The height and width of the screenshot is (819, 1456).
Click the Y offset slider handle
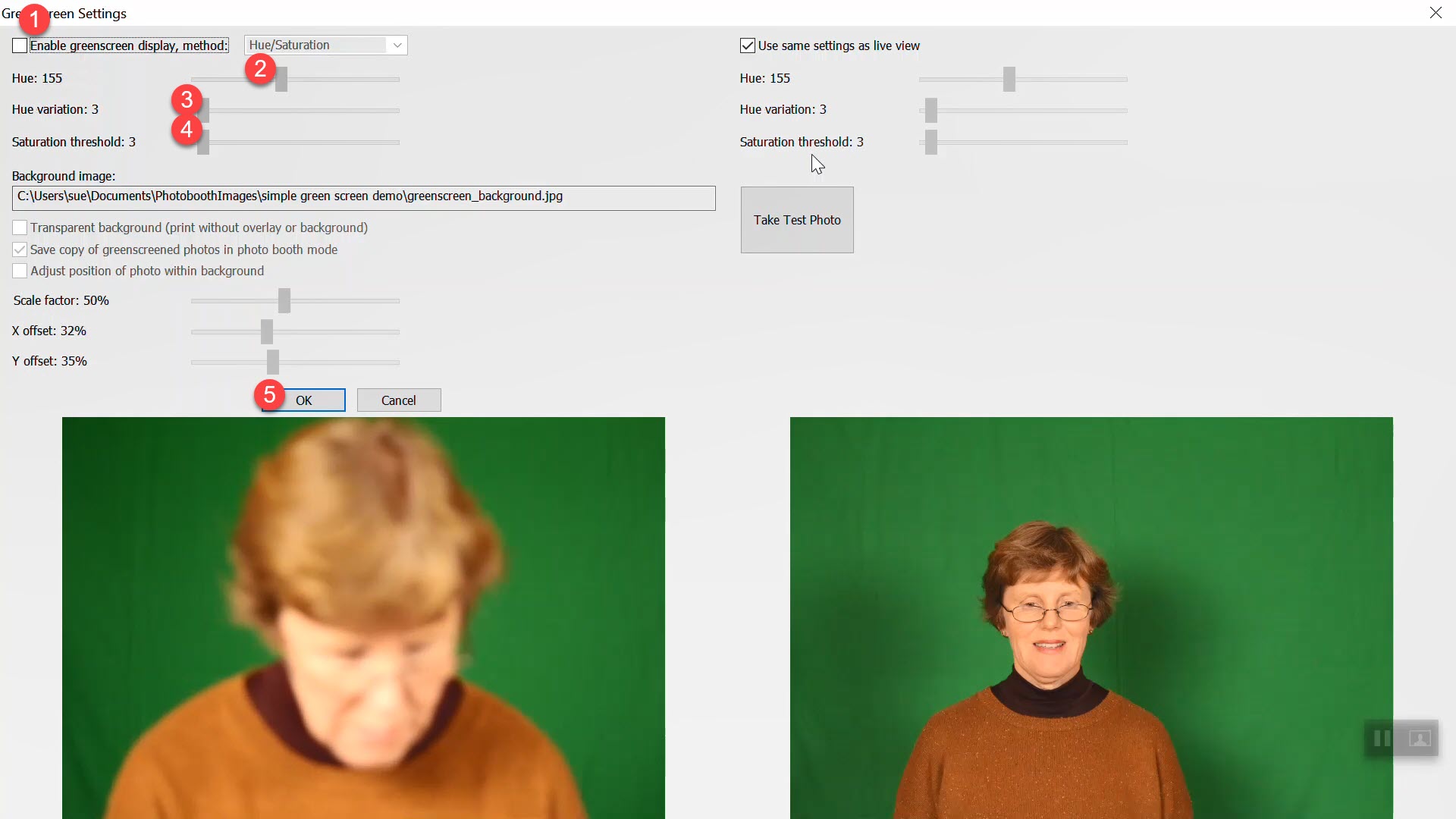(x=273, y=362)
